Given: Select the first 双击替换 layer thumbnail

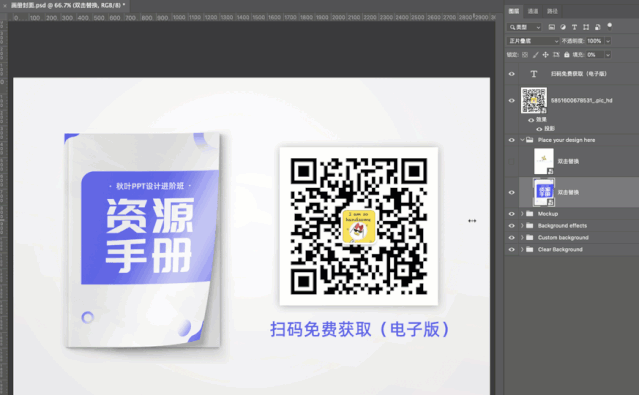Looking at the screenshot, I should [x=544, y=161].
